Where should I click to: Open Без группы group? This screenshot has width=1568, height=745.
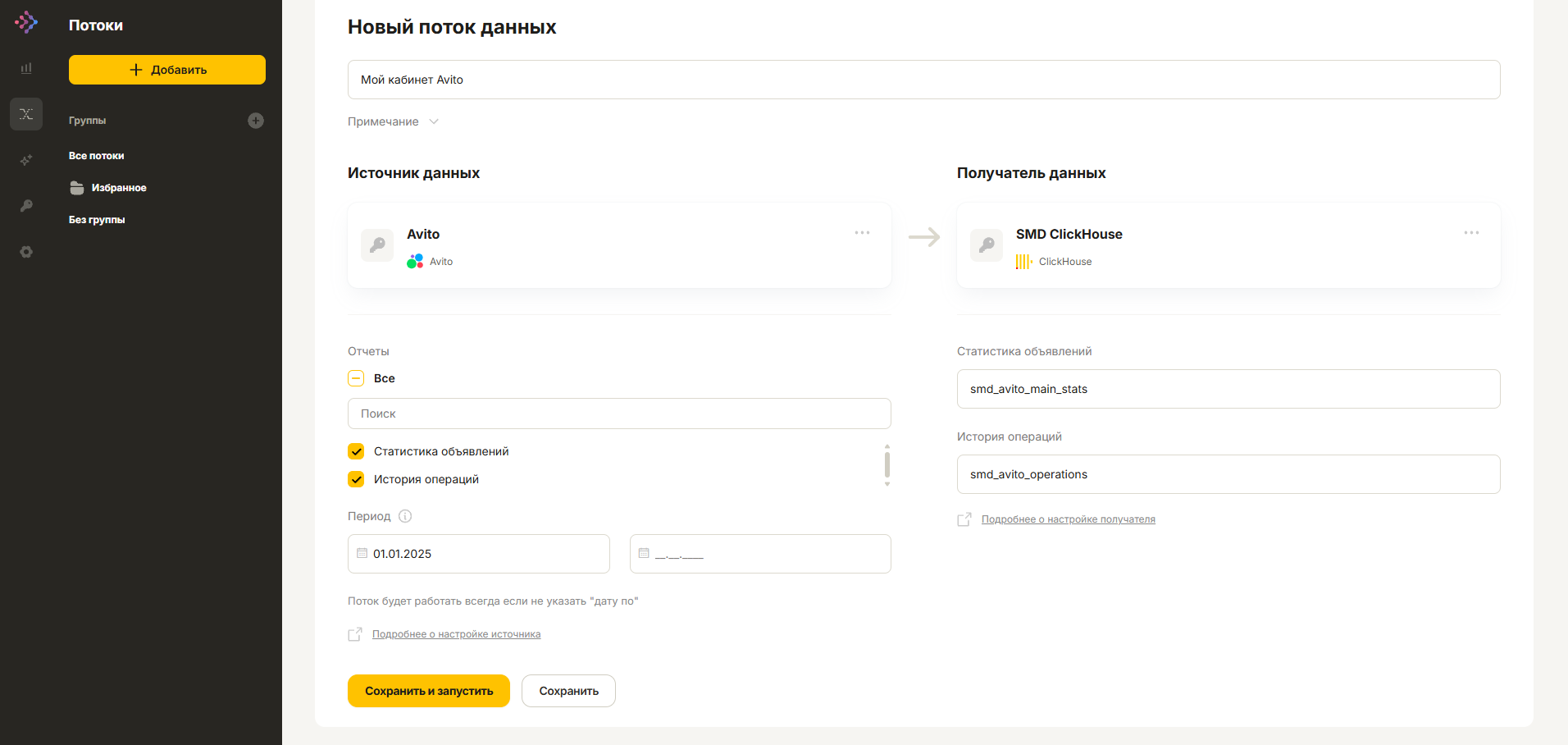[x=97, y=220]
